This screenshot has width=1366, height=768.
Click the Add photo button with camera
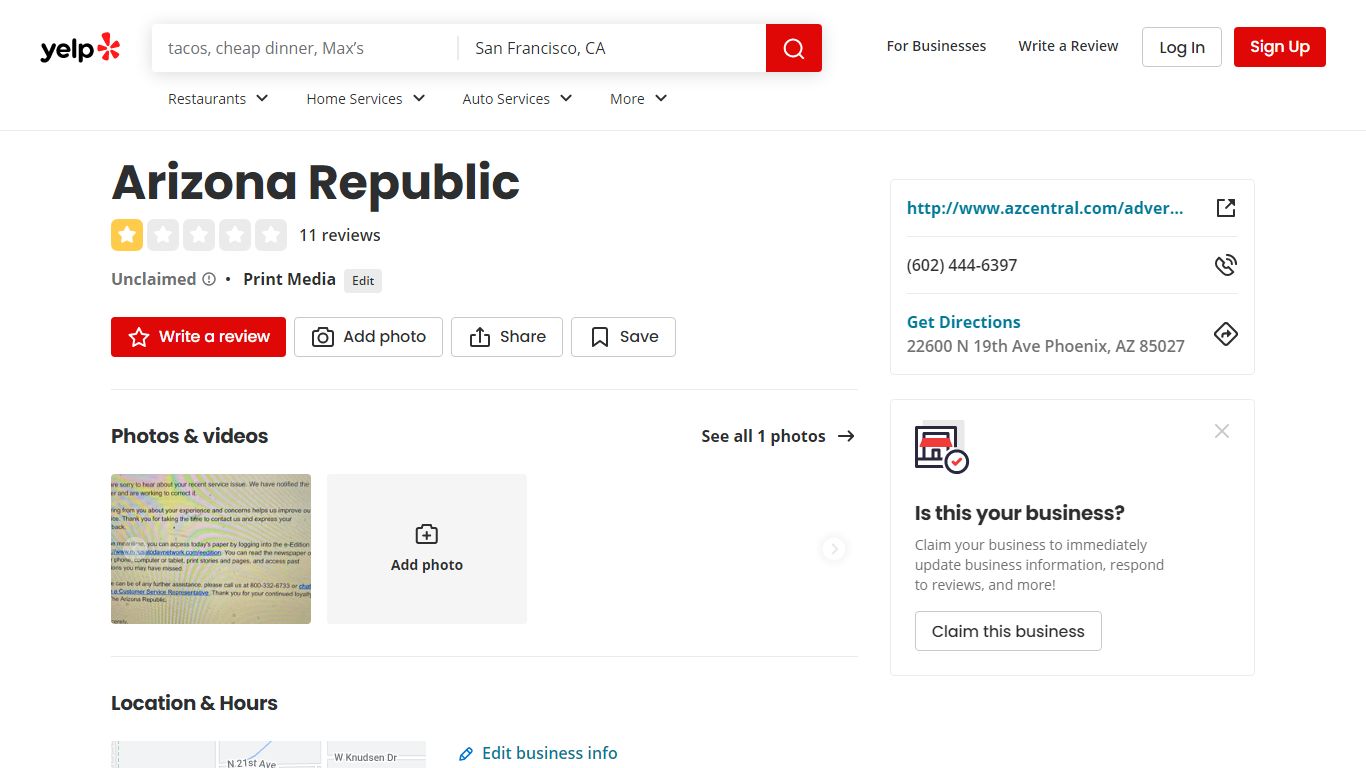pos(368,337)
